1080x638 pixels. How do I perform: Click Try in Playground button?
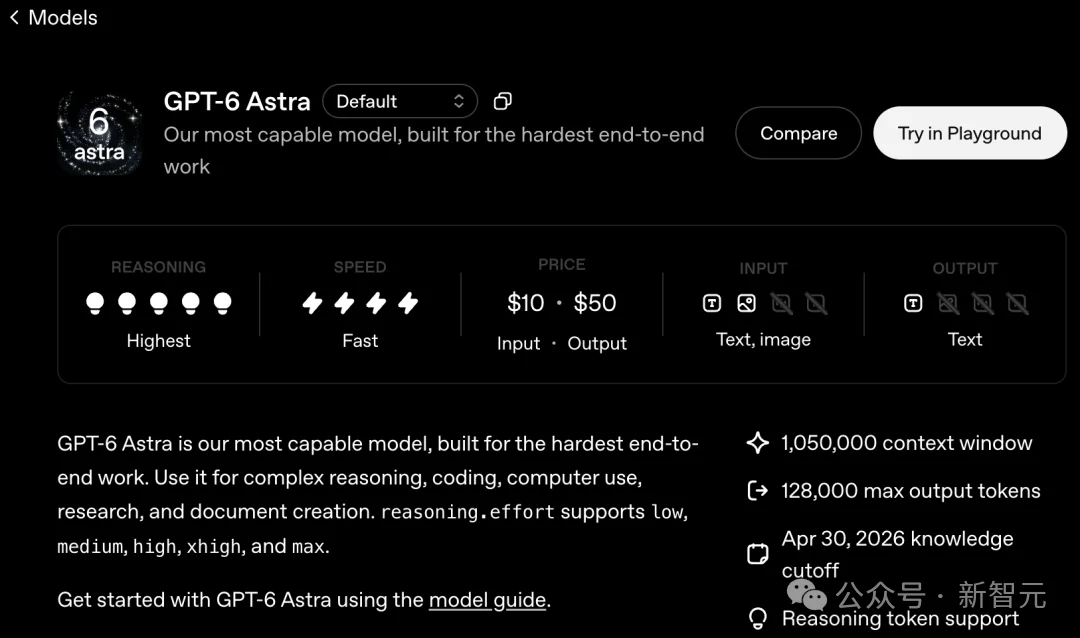(970, 133)
